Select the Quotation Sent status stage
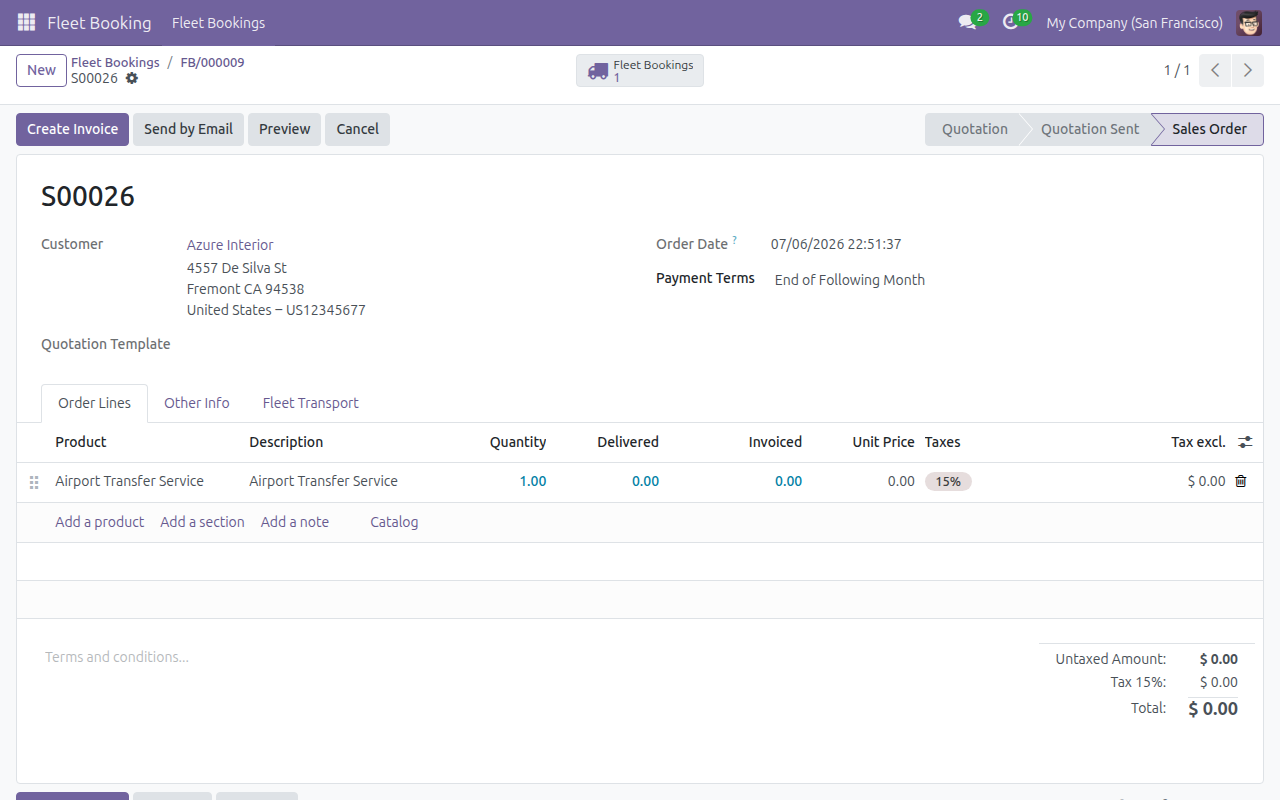 tap(1090, 129)
